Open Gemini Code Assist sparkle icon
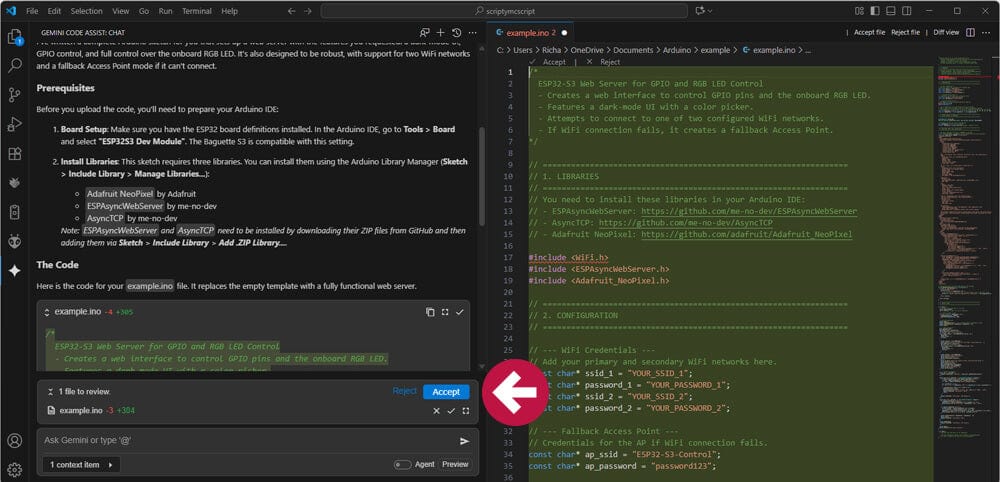 (14, 271)
